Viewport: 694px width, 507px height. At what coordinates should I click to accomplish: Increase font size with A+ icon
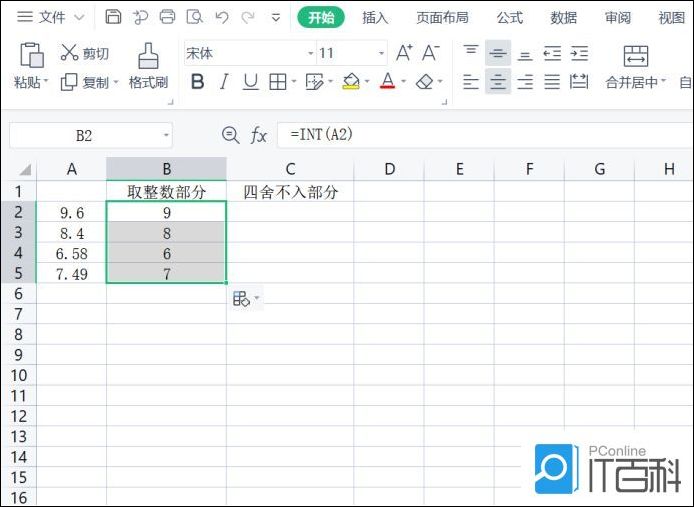tap(404, 53)
